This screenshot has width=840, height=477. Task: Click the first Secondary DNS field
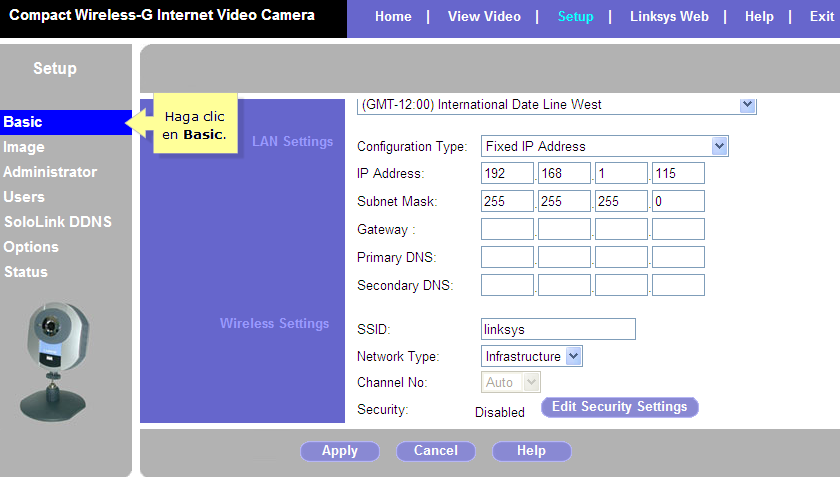[507, 285]
